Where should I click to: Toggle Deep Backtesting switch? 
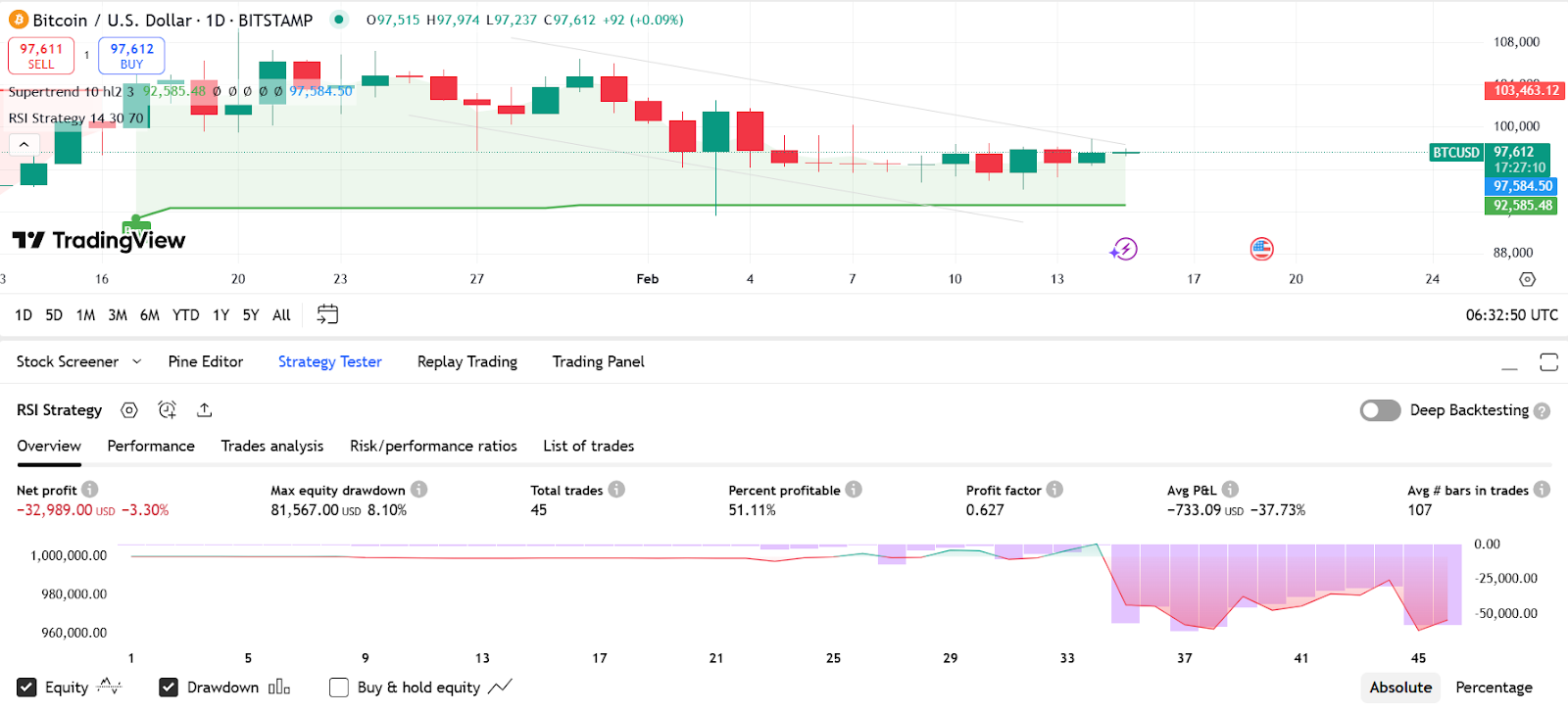[x=1380, y=410]
